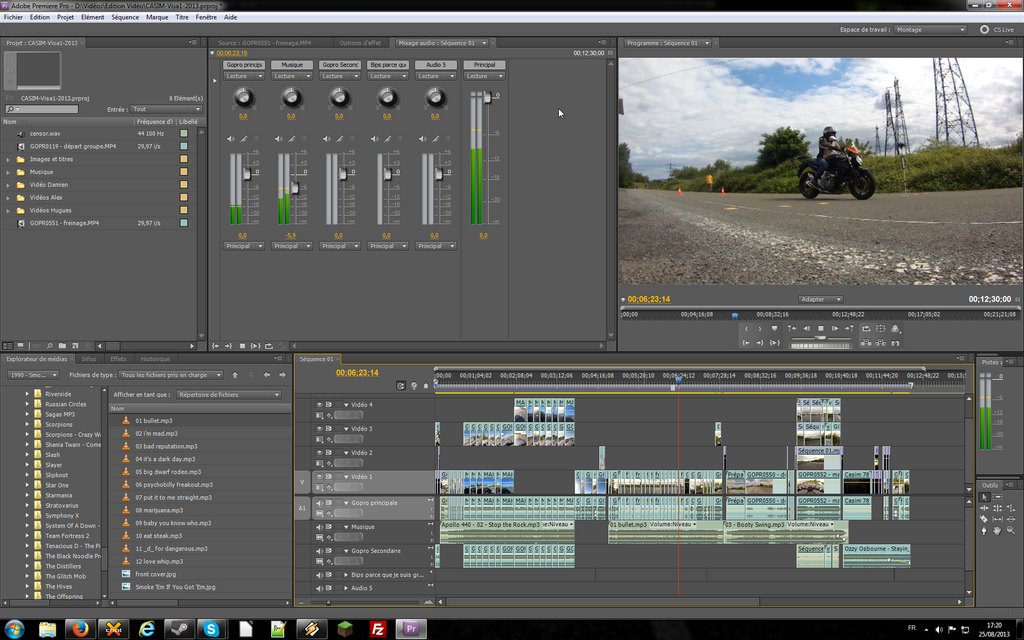Open the Espace de travail Montage dropdown
This screenshot has width=1024, height=640.
click(x=931, y=29)
